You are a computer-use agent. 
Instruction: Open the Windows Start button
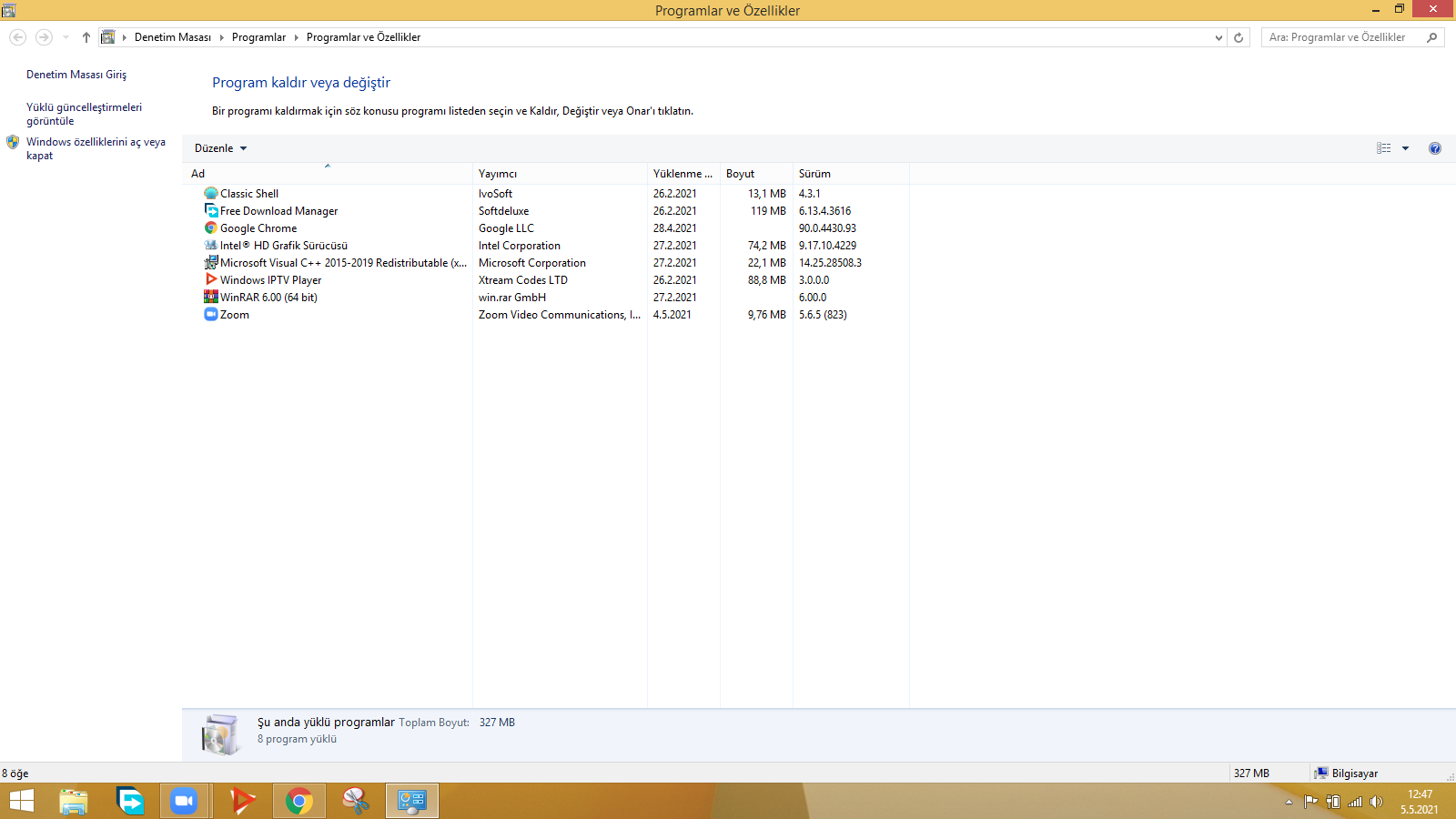point(22,801)
